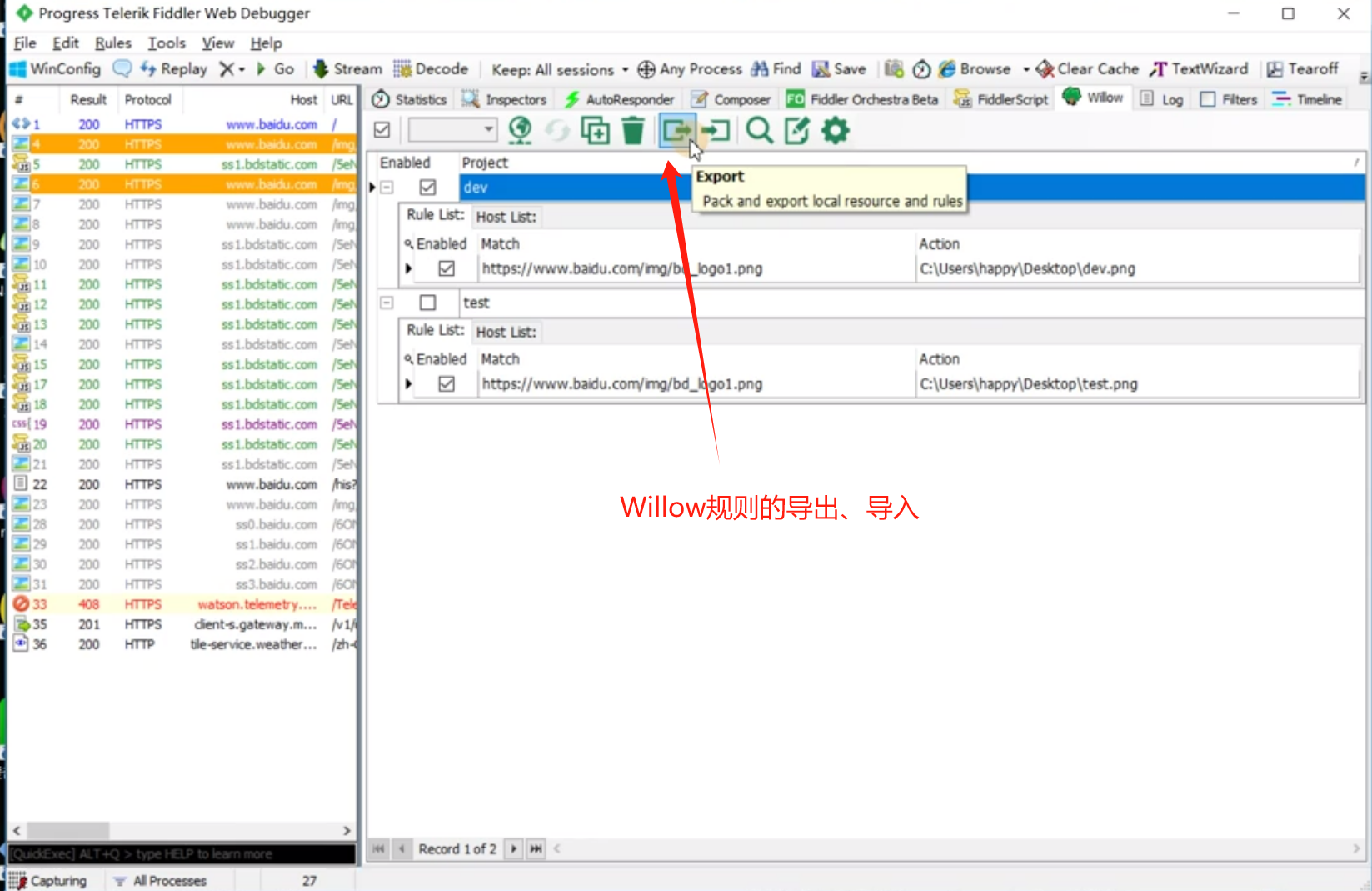Click the green trash delete icon
The height and width of the screenshot is (891, 1372).
633,131
